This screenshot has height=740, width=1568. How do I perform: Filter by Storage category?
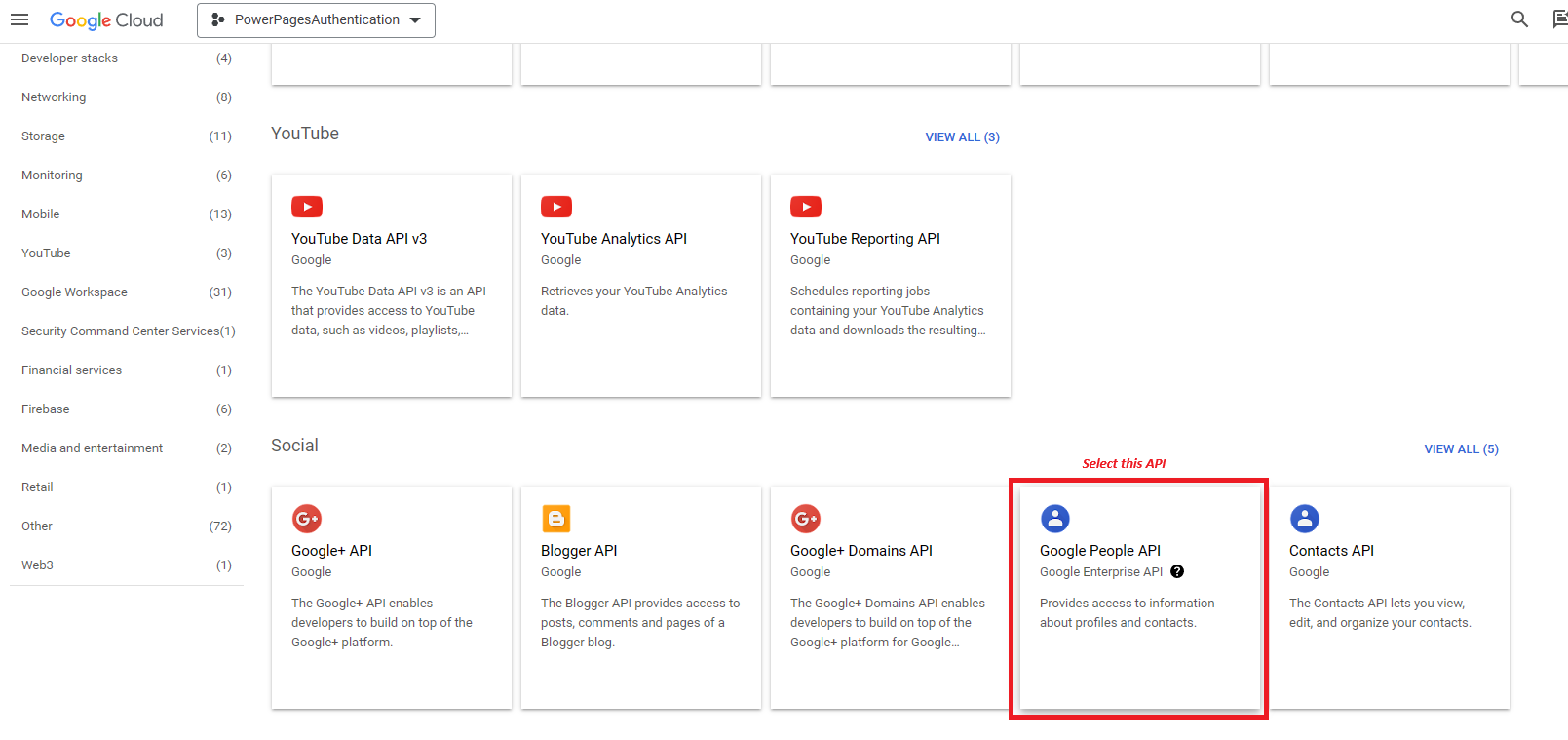pyautogui.click(x=127, y=136)
